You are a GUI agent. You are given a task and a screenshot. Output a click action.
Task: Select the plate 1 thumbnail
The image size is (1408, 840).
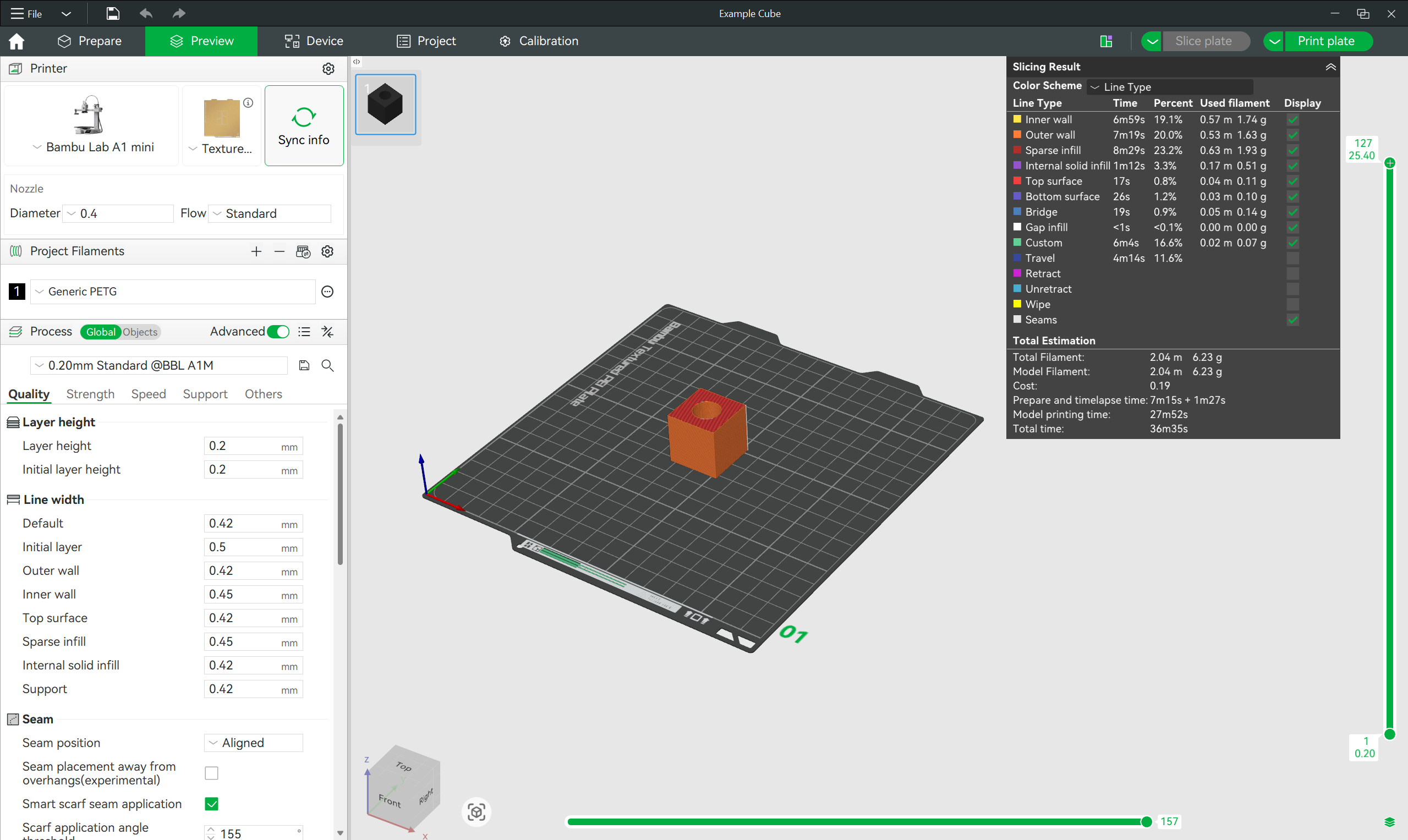[x=385, y=104]
